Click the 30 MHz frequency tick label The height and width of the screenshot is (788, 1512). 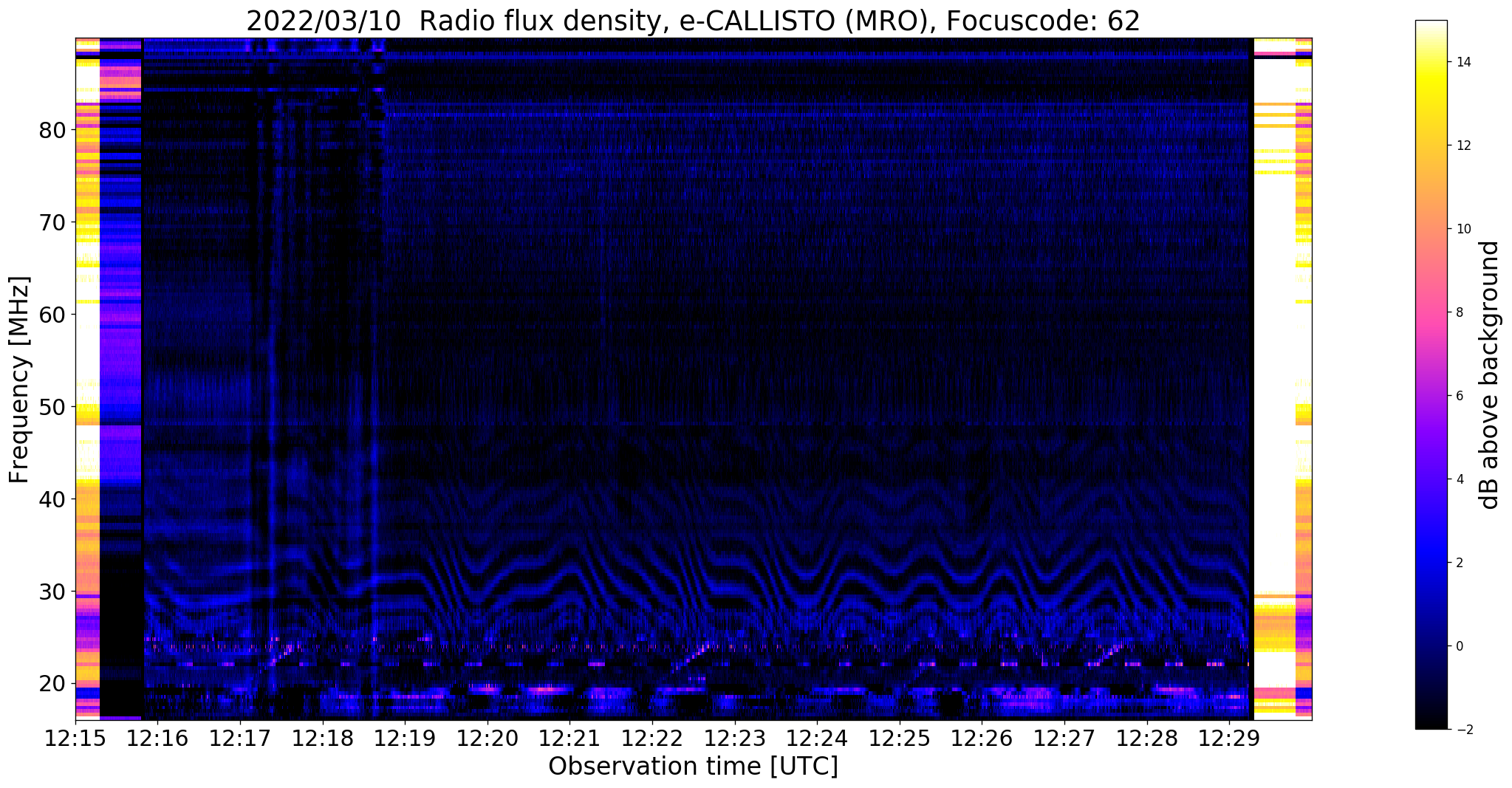point(52,592)
